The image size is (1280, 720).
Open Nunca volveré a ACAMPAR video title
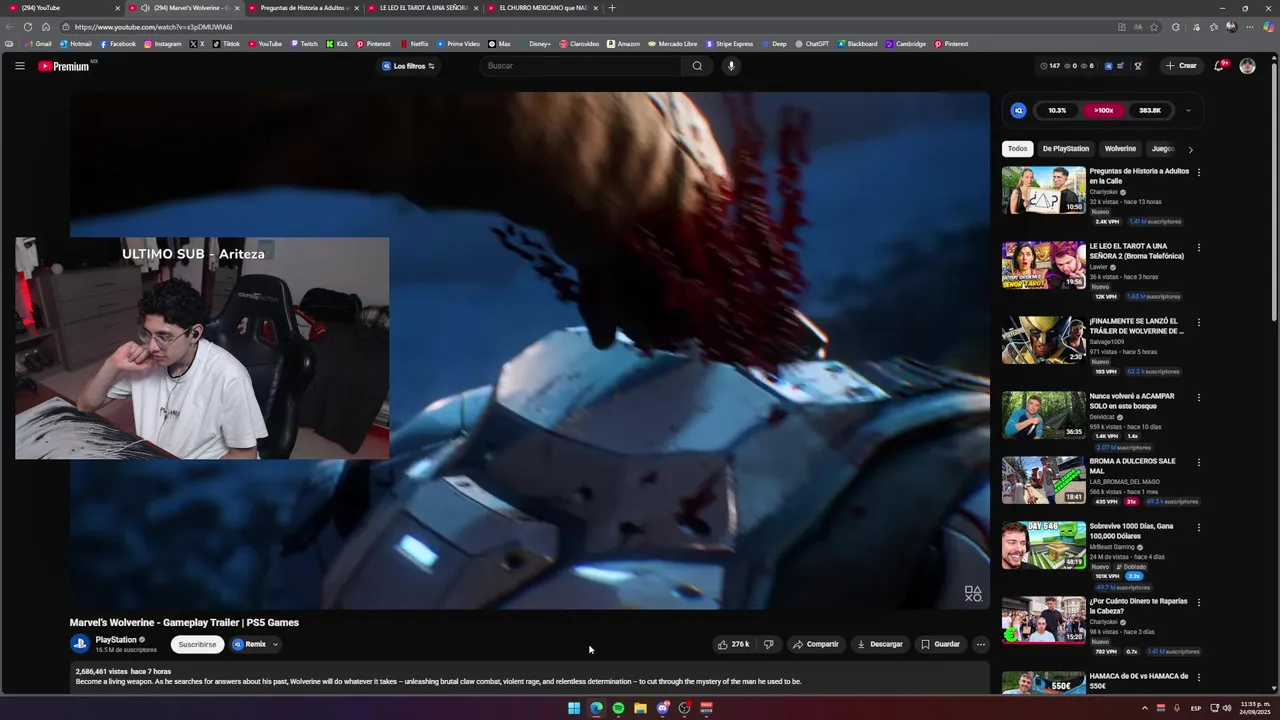click(x=1132, y=401)
